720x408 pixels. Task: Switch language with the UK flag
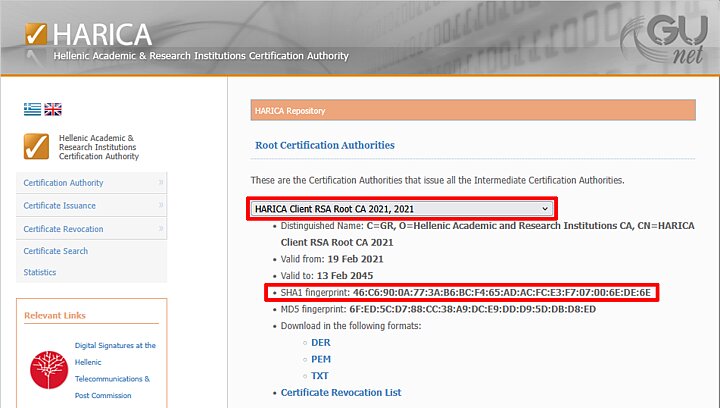pyautogui.click(x=53, y=109)
